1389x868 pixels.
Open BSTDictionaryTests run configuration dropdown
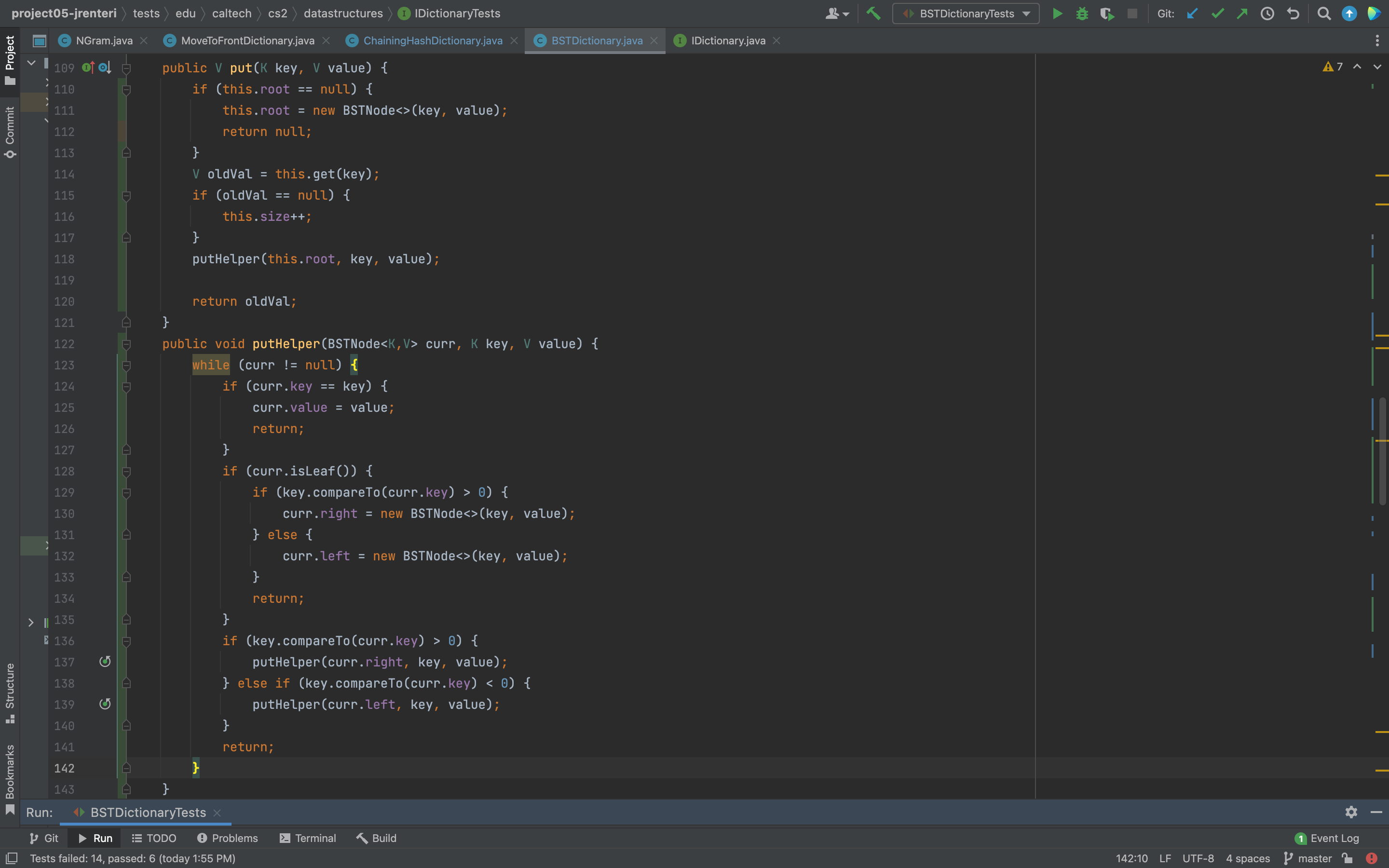coord(966,14)
